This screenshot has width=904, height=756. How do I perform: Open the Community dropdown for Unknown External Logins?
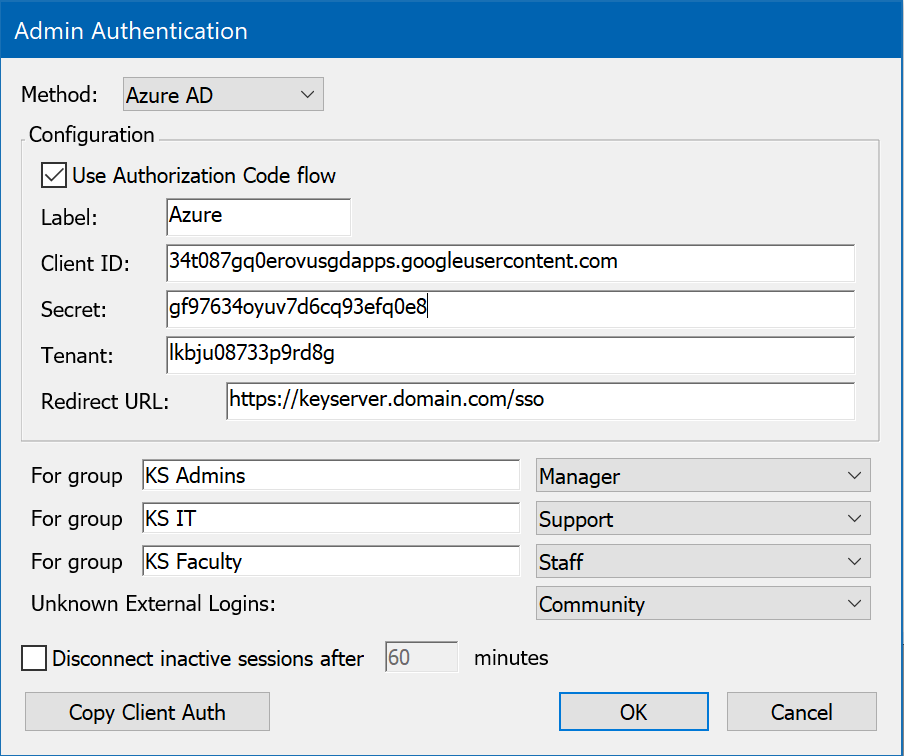(x=703, y=604)
